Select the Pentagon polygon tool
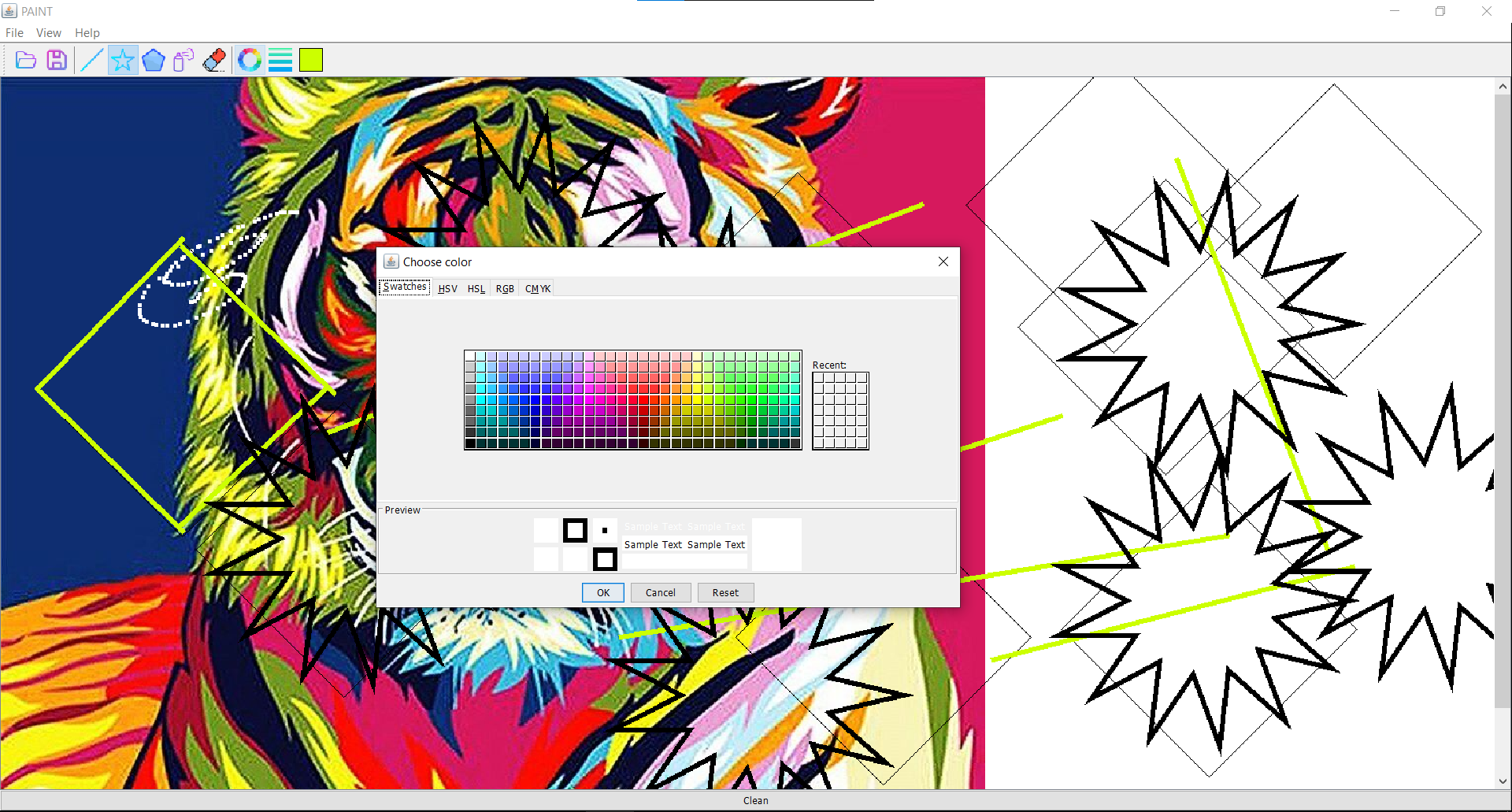The image size is (1512, 812). tap(154, 60)
